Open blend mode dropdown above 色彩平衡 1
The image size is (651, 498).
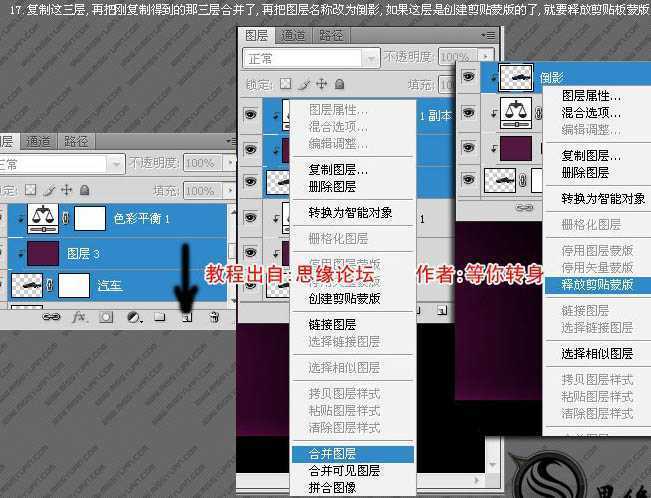click(61, 164)
